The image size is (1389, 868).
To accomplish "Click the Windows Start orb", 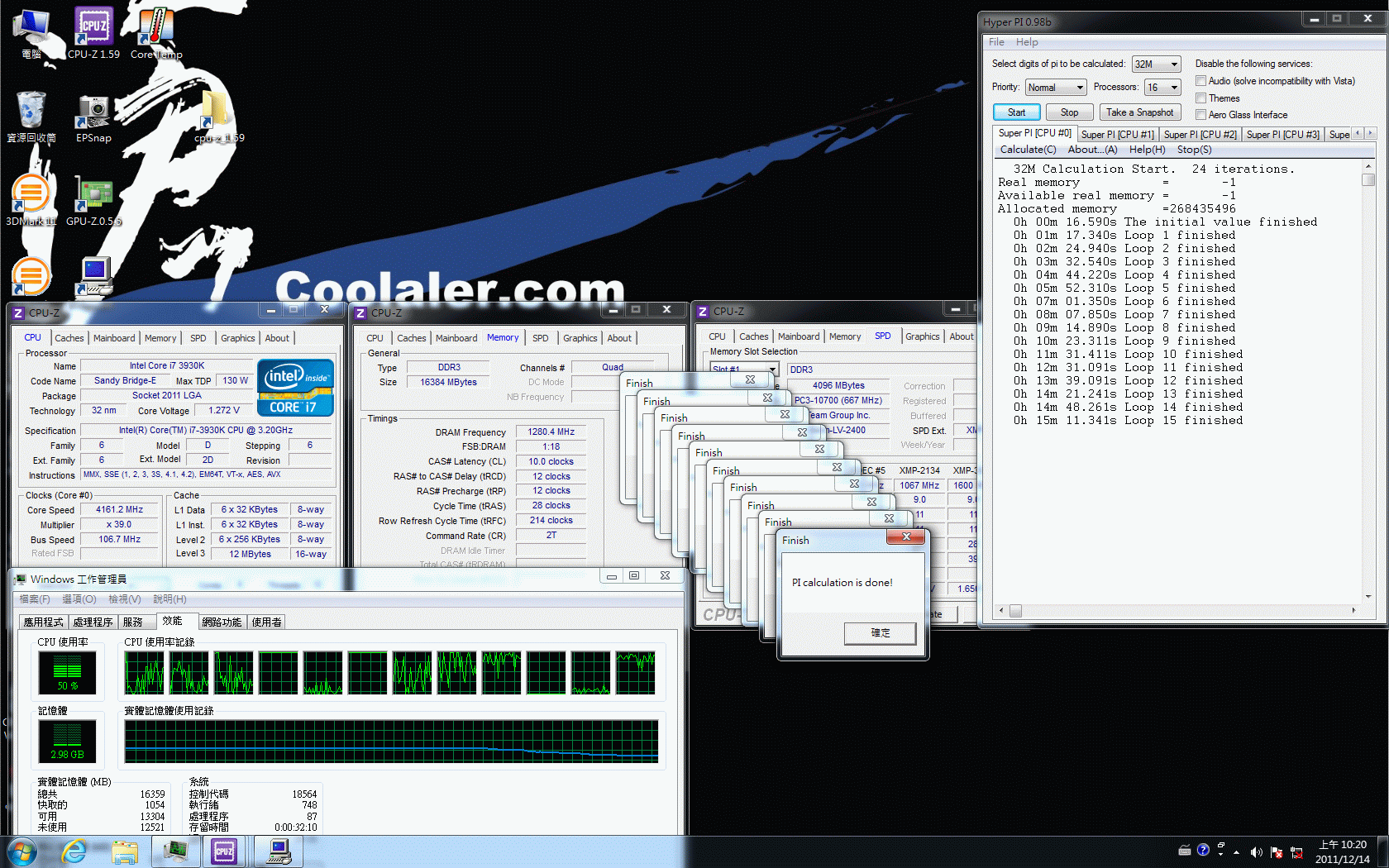I will 22,851.
